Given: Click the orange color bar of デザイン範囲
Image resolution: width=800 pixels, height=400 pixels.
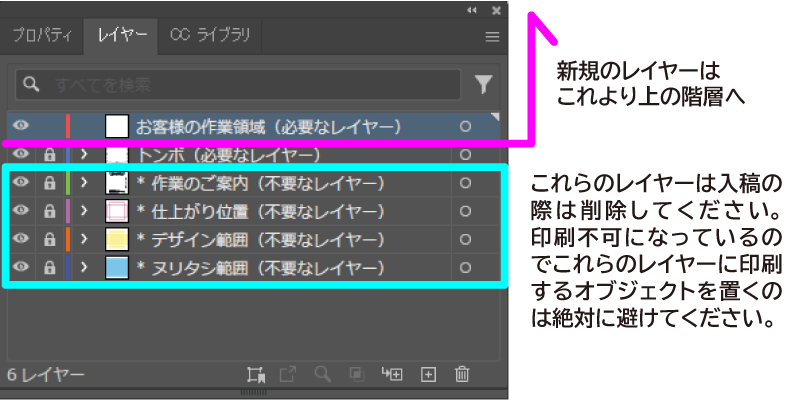Looking at the screenshot, I should click(x=68, y=239).
